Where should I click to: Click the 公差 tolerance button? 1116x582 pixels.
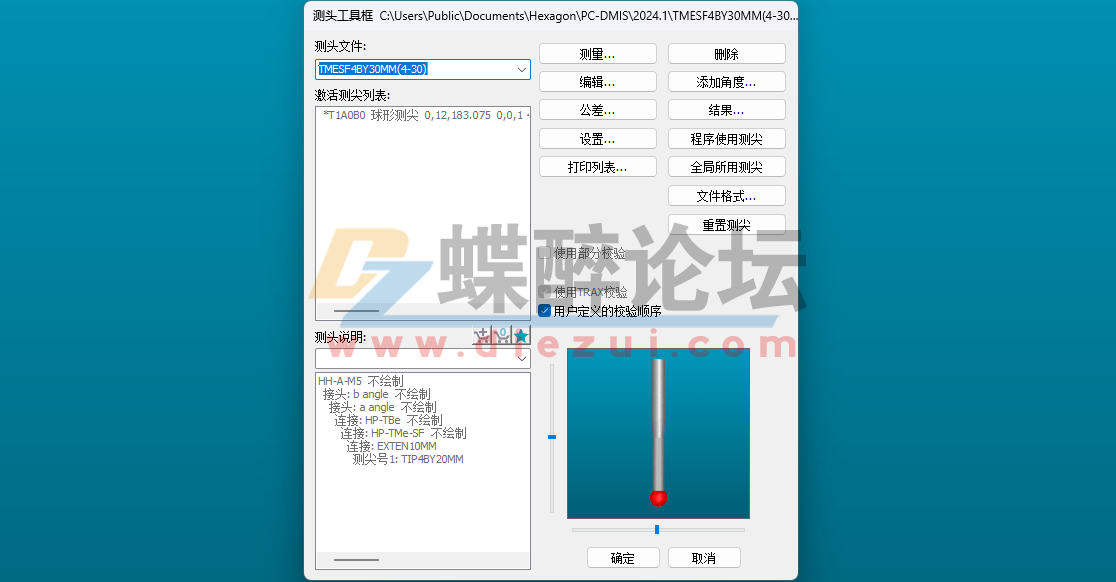tap(597, 109)
